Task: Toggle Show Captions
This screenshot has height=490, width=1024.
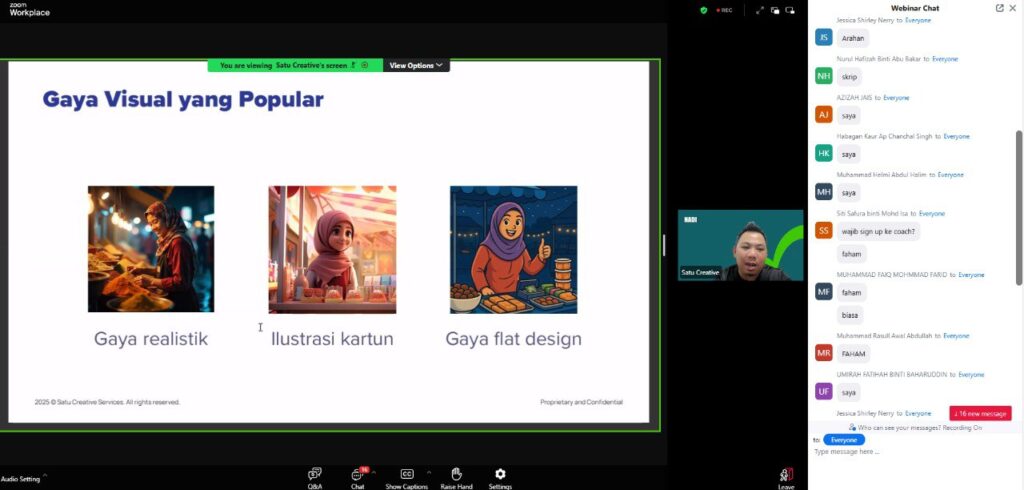Action: pyautogui.click(x=407, y=475)
